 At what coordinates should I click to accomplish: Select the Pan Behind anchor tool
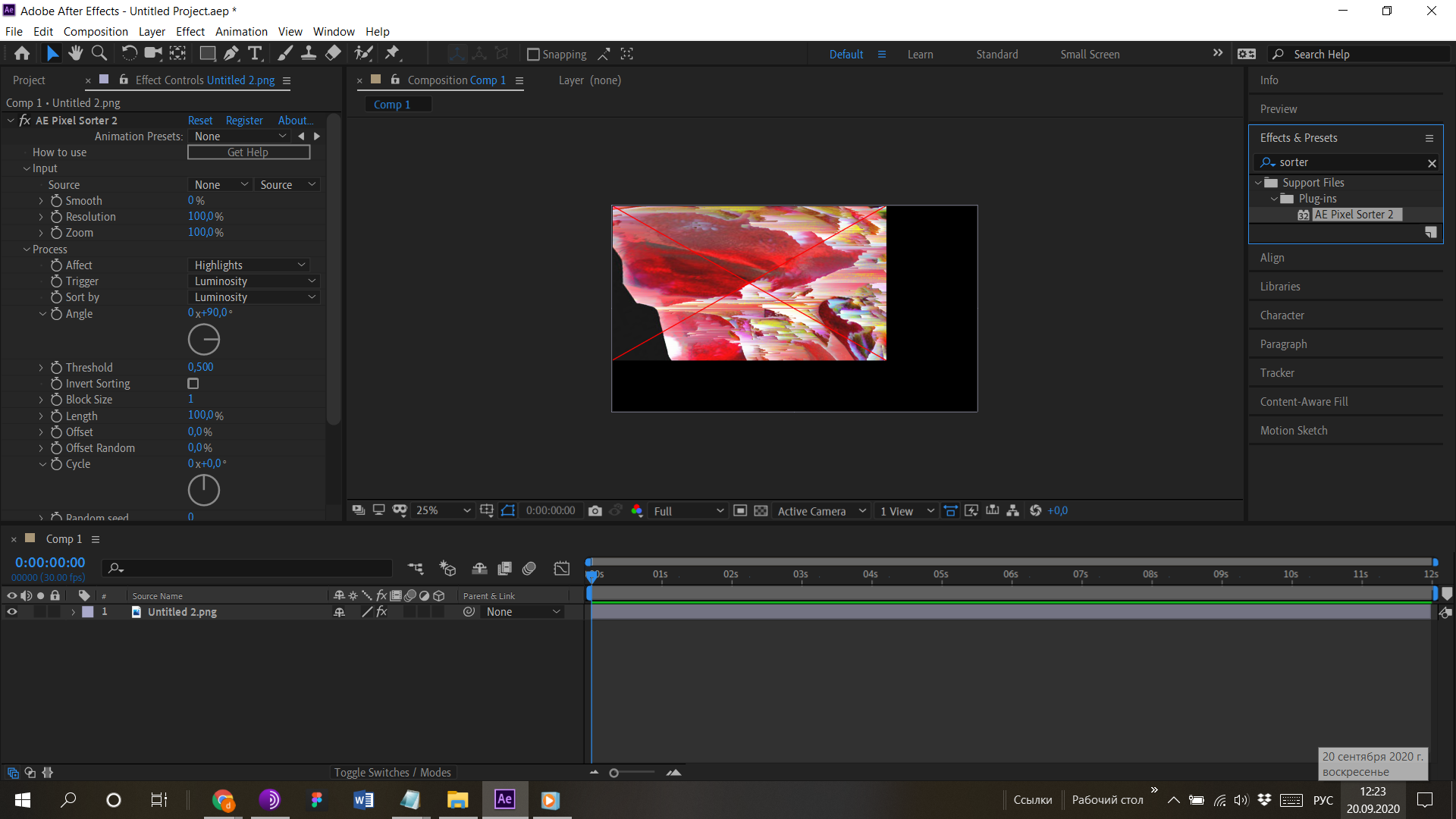[177, 54]
